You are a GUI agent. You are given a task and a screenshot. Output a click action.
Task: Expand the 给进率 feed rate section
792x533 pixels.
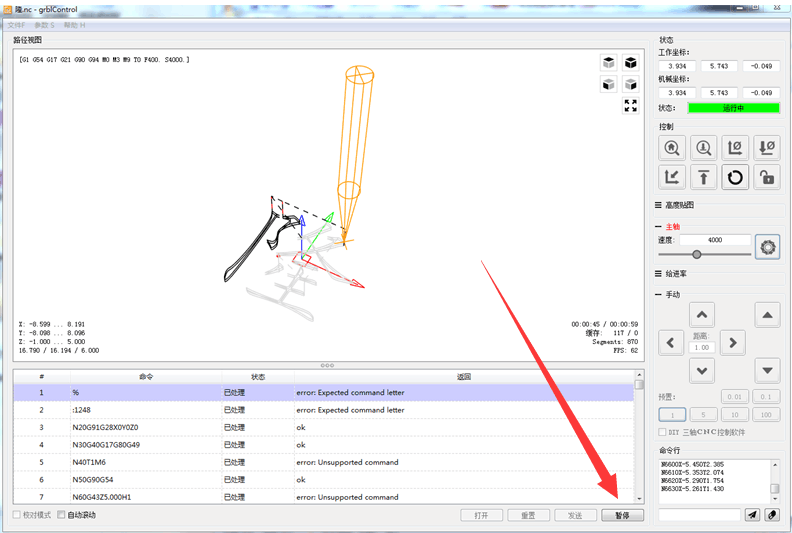[x=682, y=273]
